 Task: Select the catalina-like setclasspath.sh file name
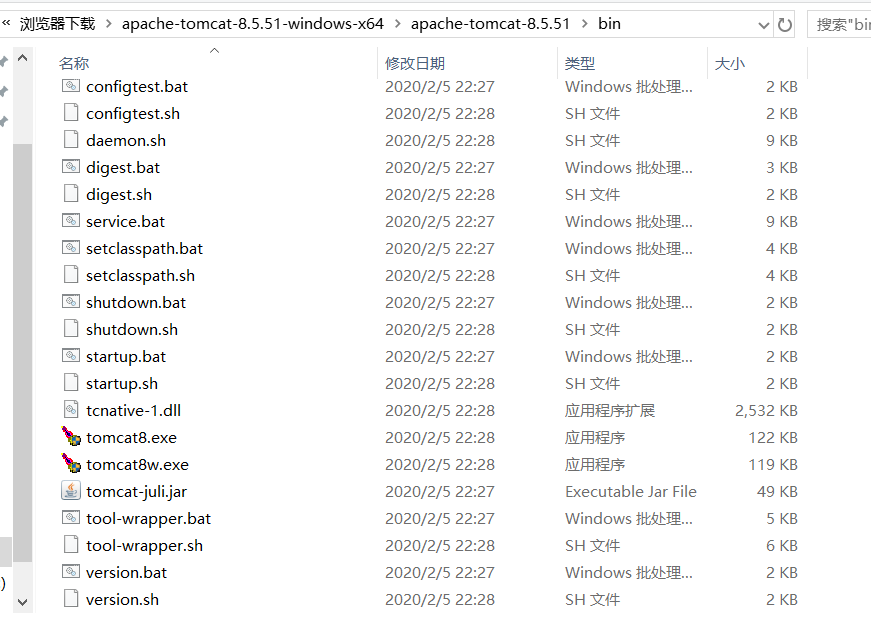click(141, 276)
